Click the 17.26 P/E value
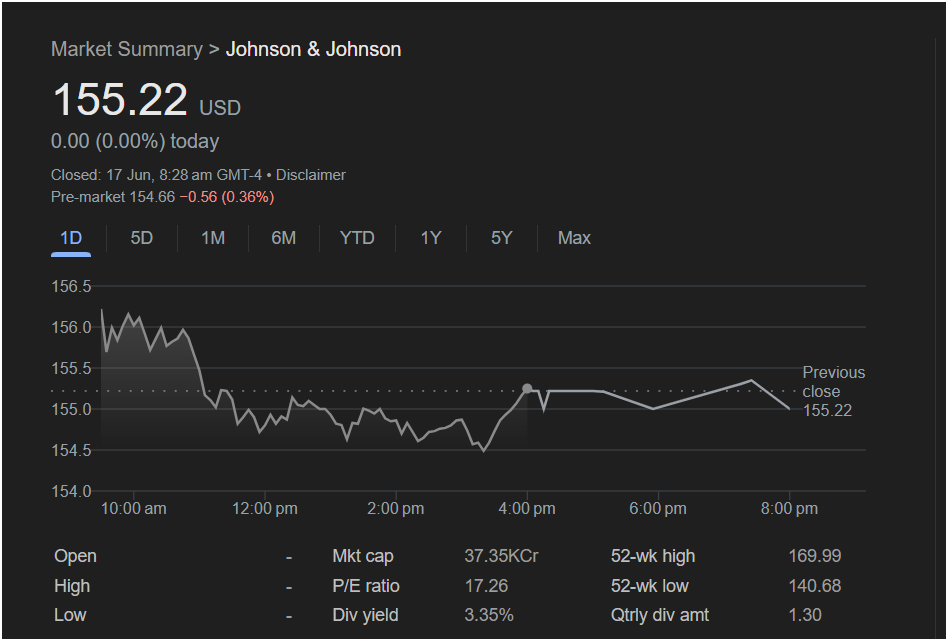 pos(486,586)
